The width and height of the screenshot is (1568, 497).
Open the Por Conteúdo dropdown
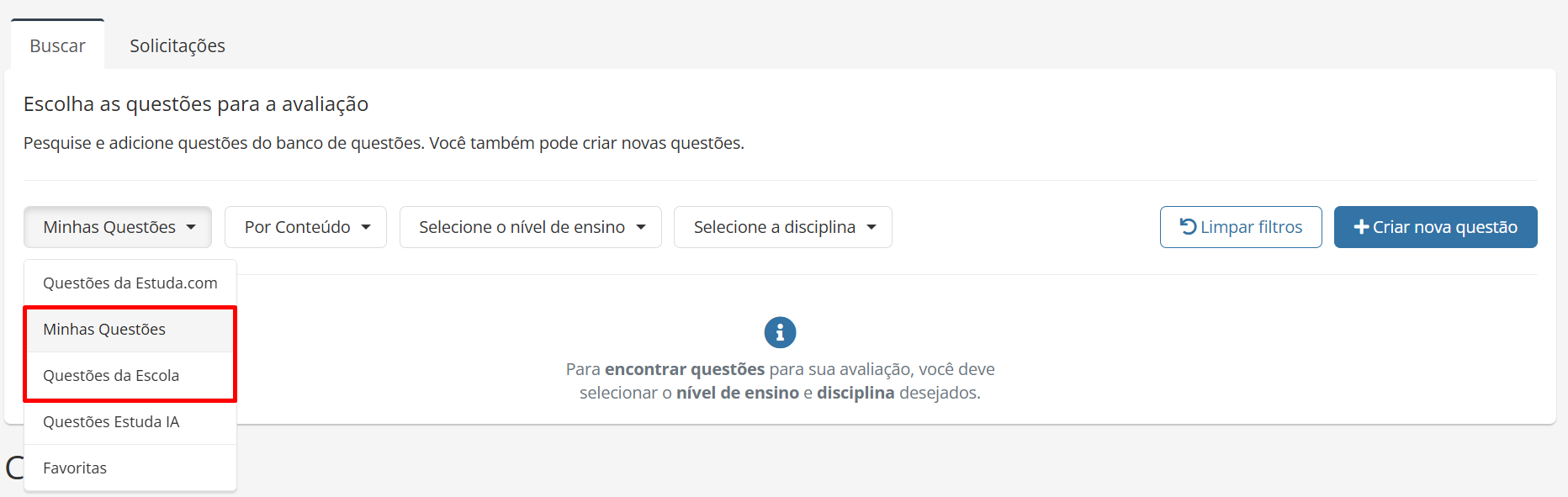[305, 227]
